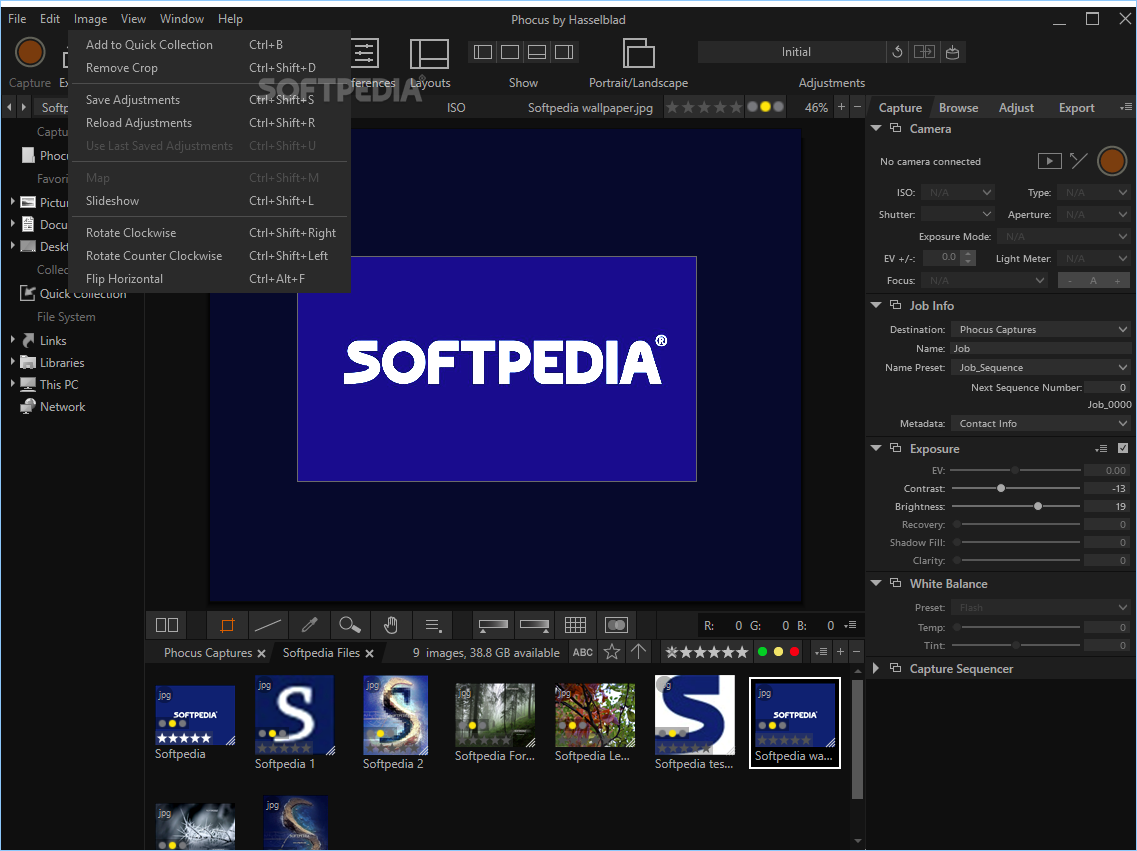
Task: Click the reset adjustments arrow next to Initial
Action: tap(897, 51)
